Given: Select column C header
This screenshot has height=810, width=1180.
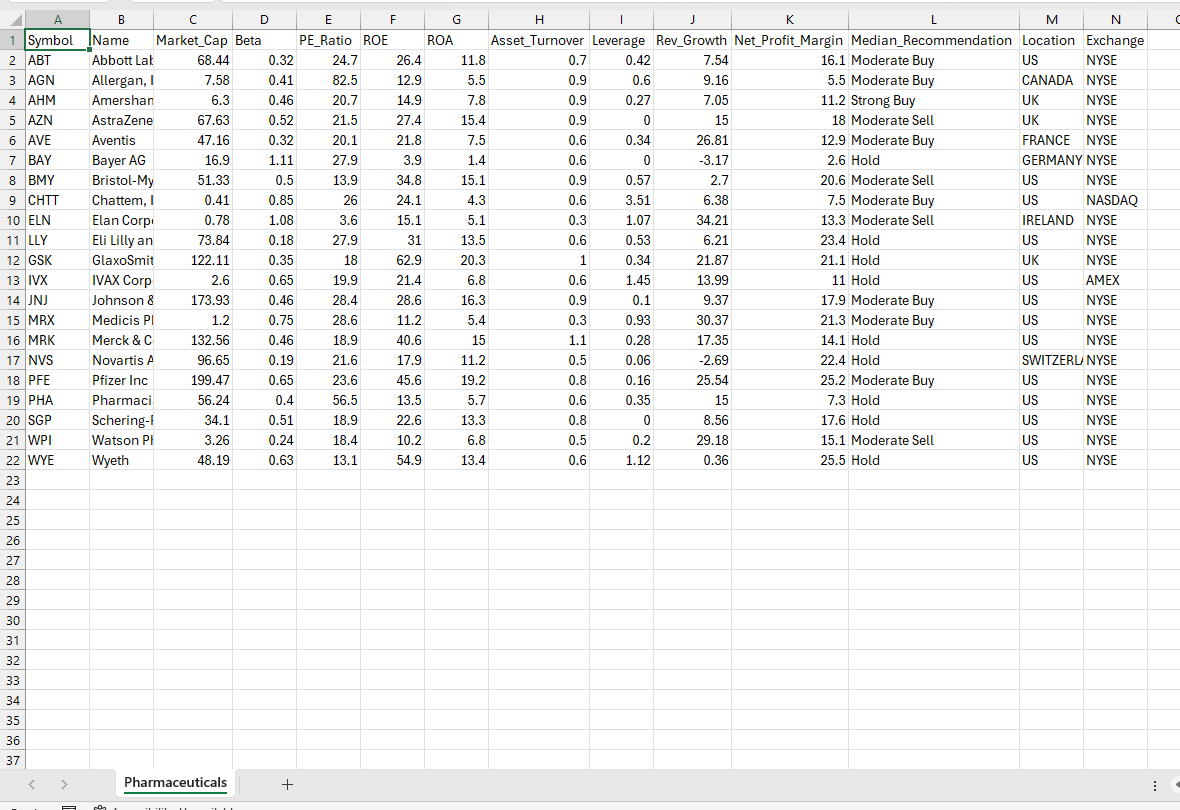Looking at the screenshot, I should tap(193, 20).
